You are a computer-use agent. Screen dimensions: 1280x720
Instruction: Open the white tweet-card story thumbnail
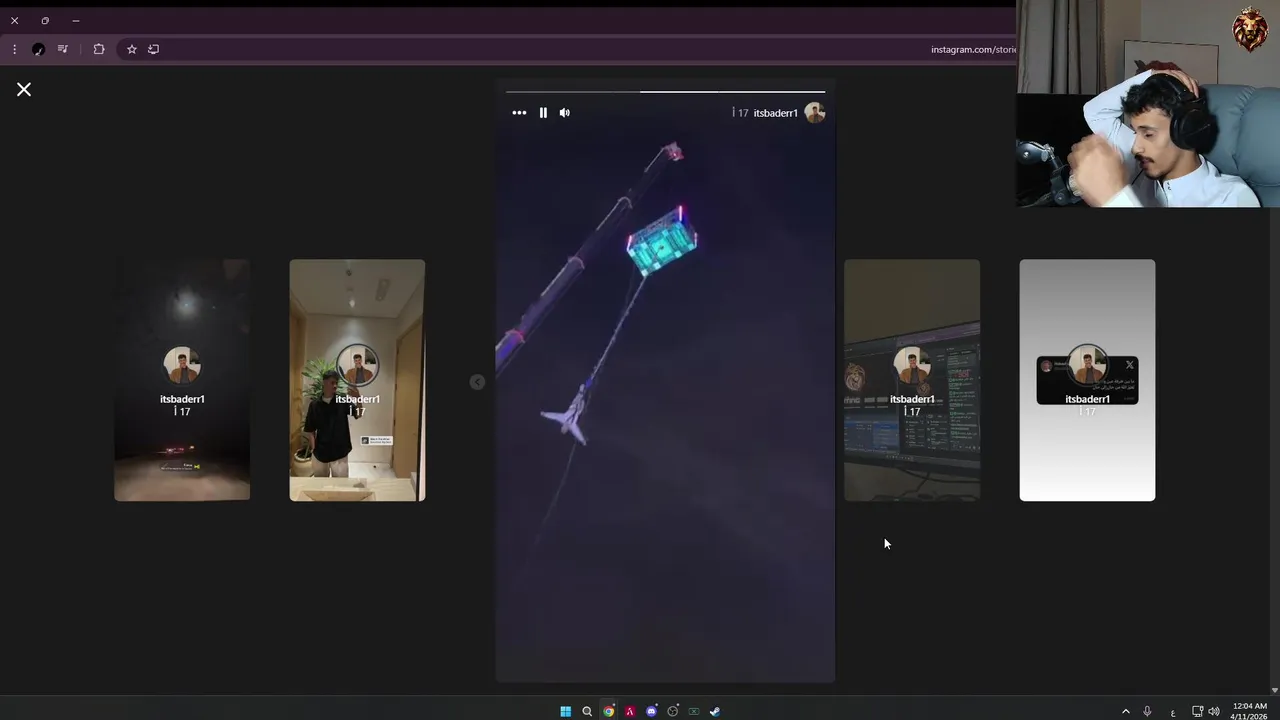coord(1087,380)
